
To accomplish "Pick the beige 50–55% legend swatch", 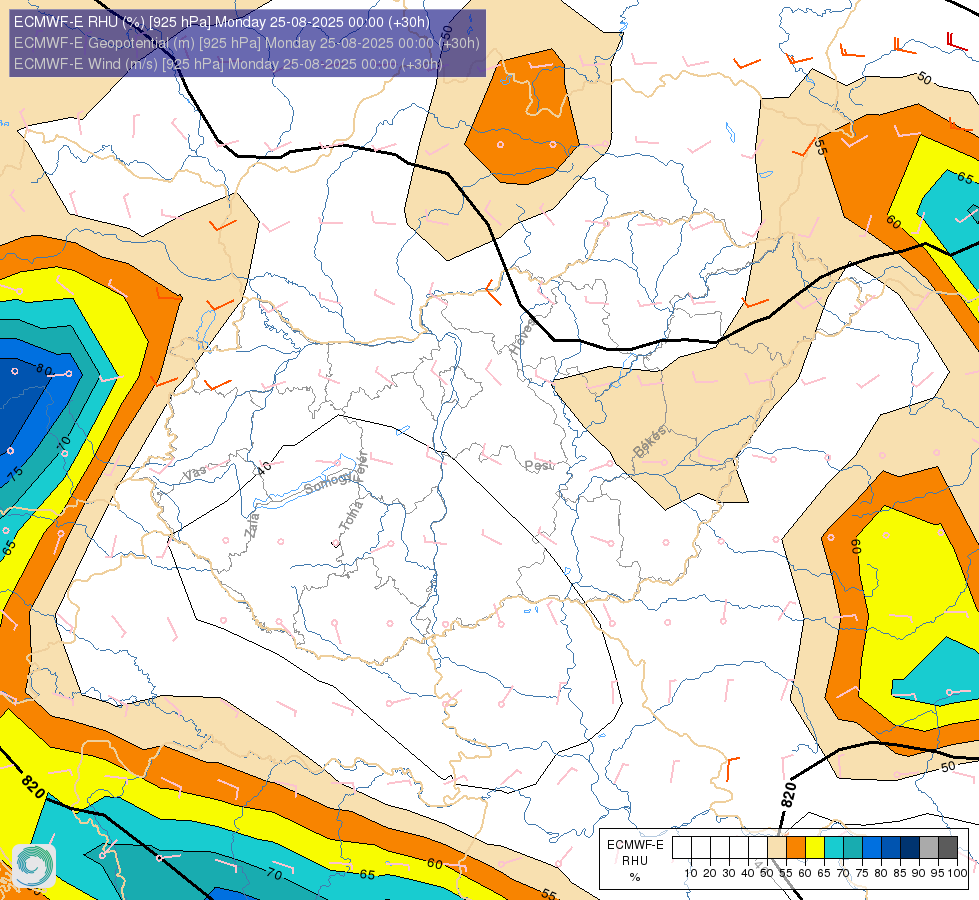I will (777, 848).
